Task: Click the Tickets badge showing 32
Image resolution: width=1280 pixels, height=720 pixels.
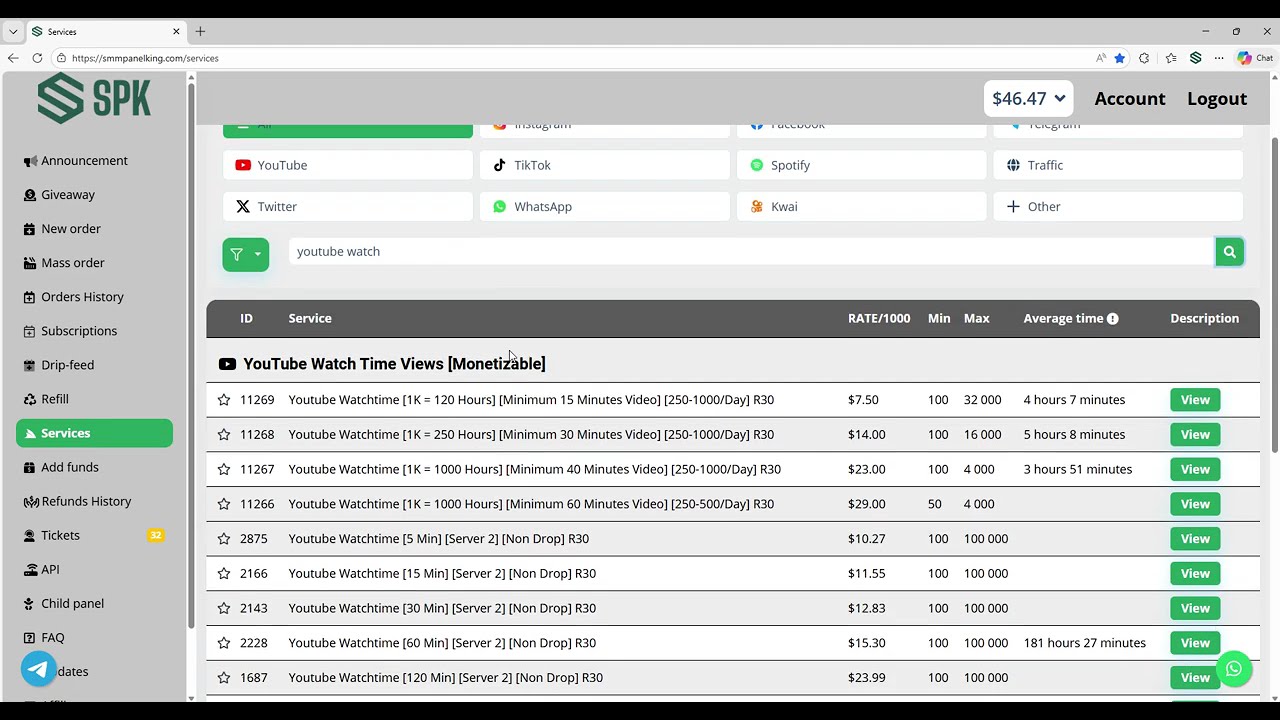Action: 156,536
